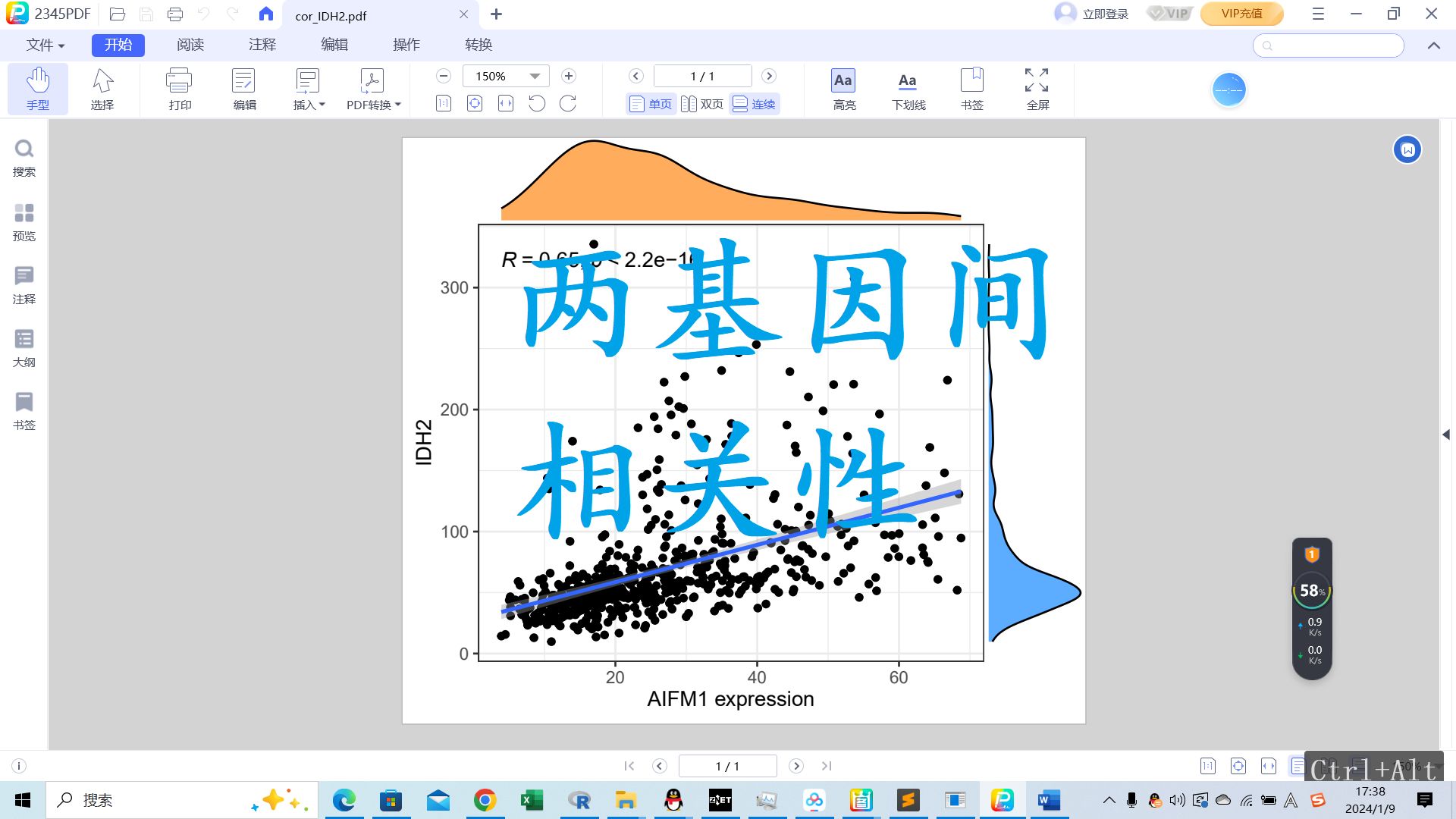
Task: Switch to the Read (阅读) tab
Action: coord(190,45)
